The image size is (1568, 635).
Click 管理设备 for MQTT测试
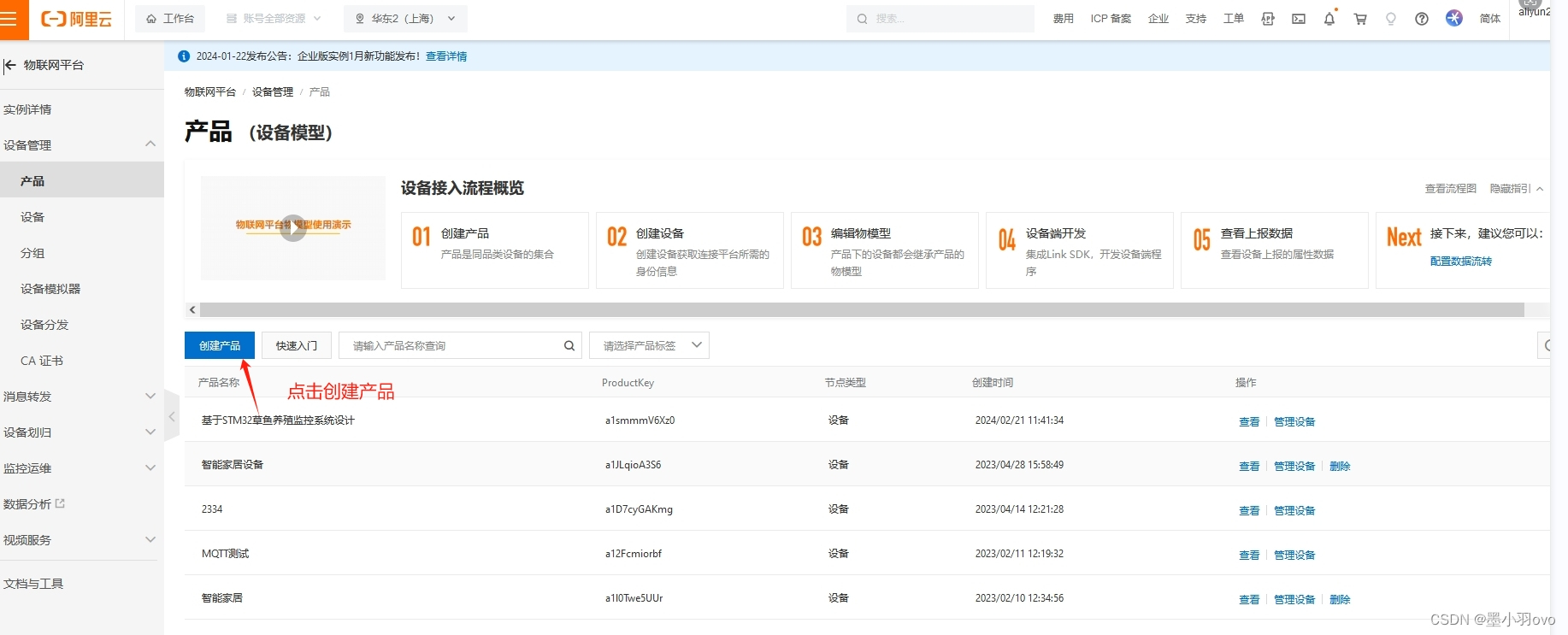[x=1294, y=556]
